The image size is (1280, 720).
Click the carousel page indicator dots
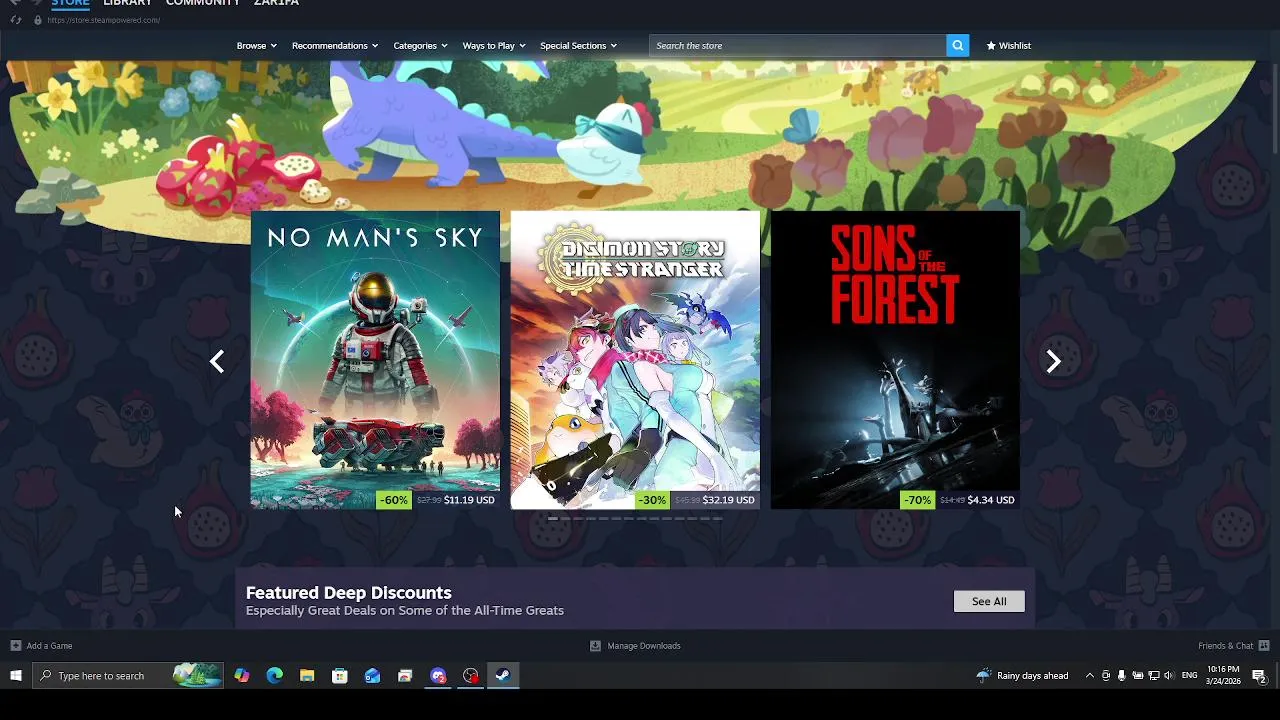[635, 518]
